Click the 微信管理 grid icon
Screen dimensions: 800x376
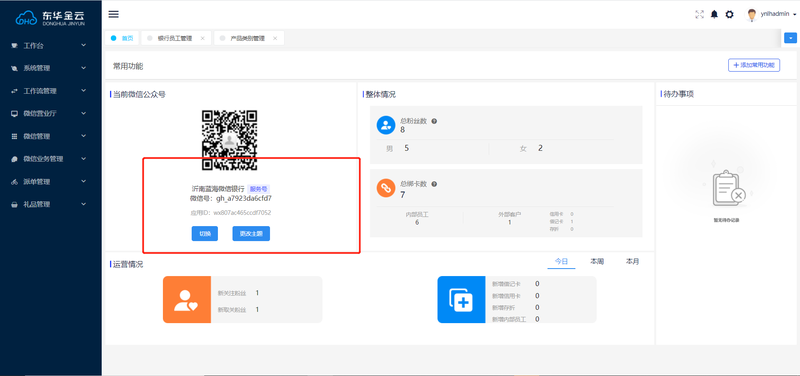coord(14,136)
